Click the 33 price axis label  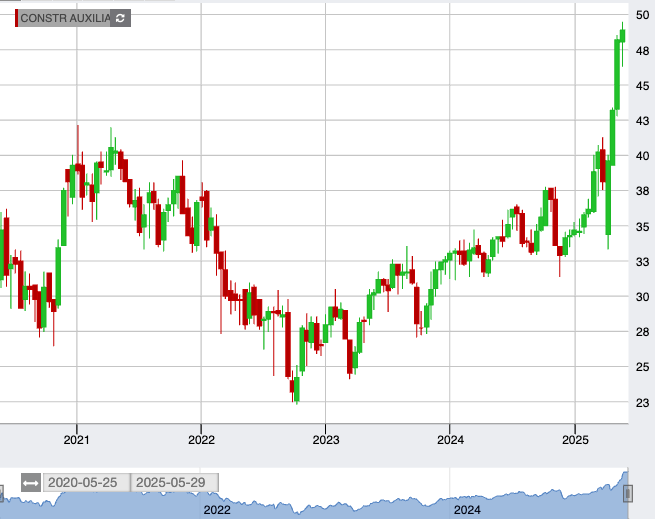[x=642, y=262]
